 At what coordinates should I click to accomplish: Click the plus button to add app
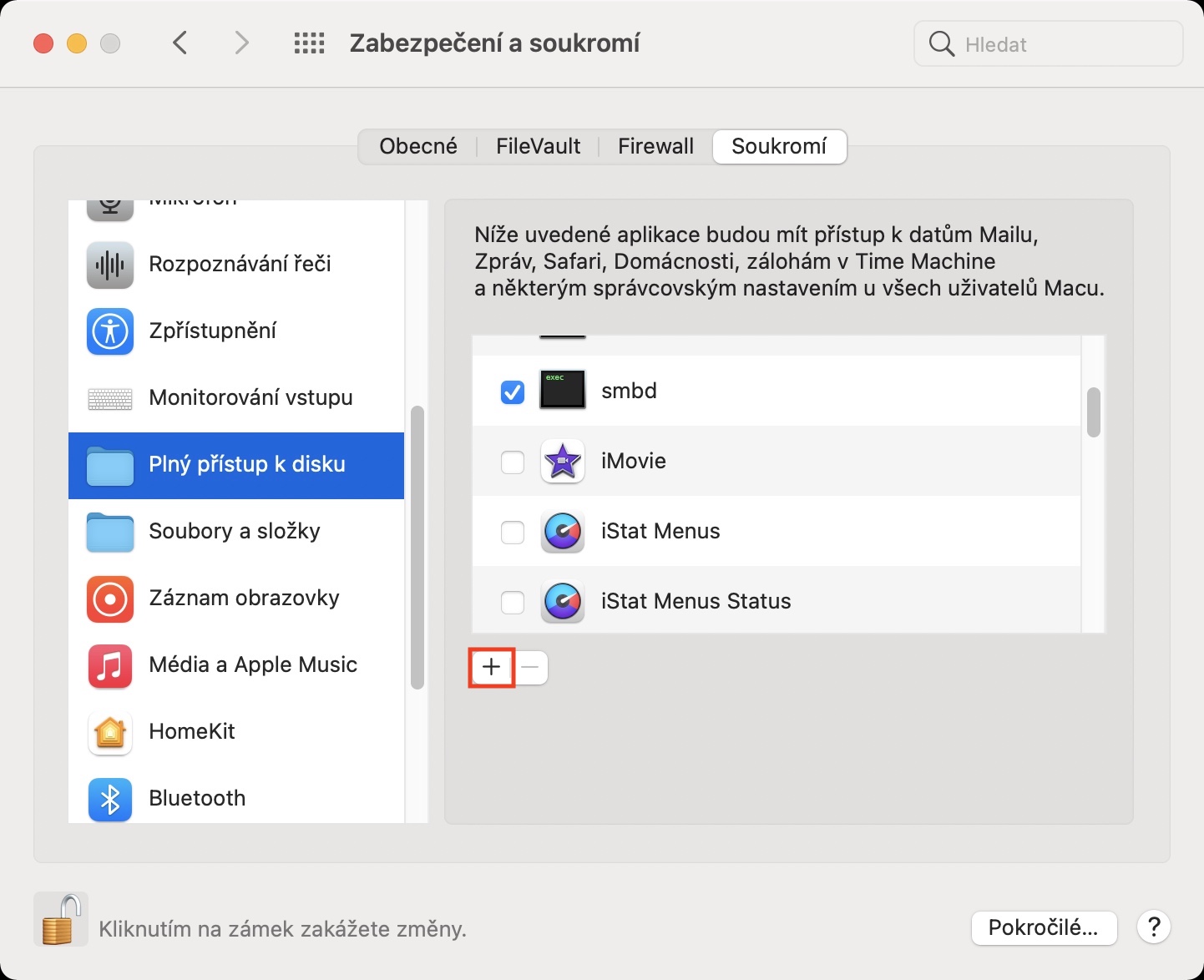[x=492, y=668]
